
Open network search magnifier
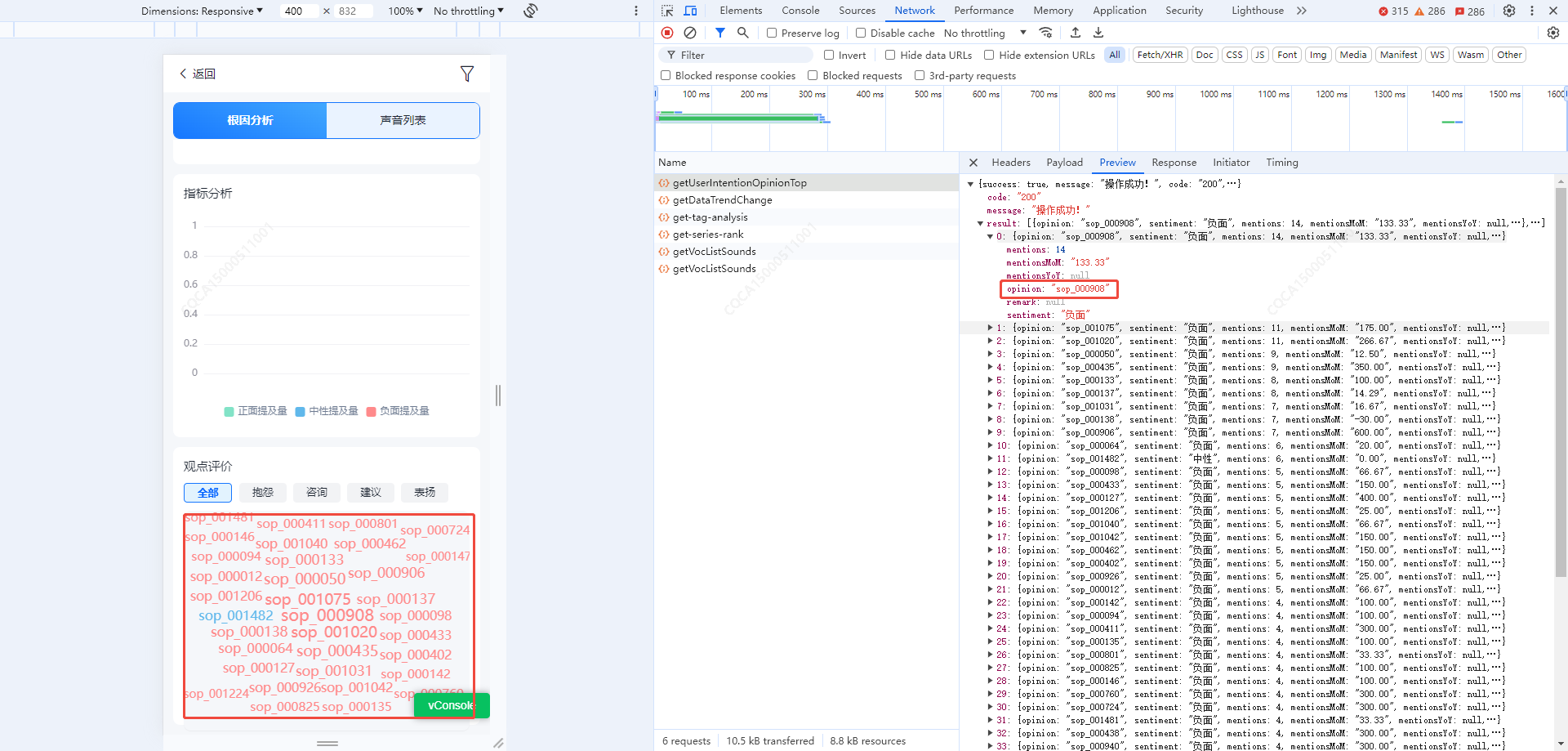[742, 33]
